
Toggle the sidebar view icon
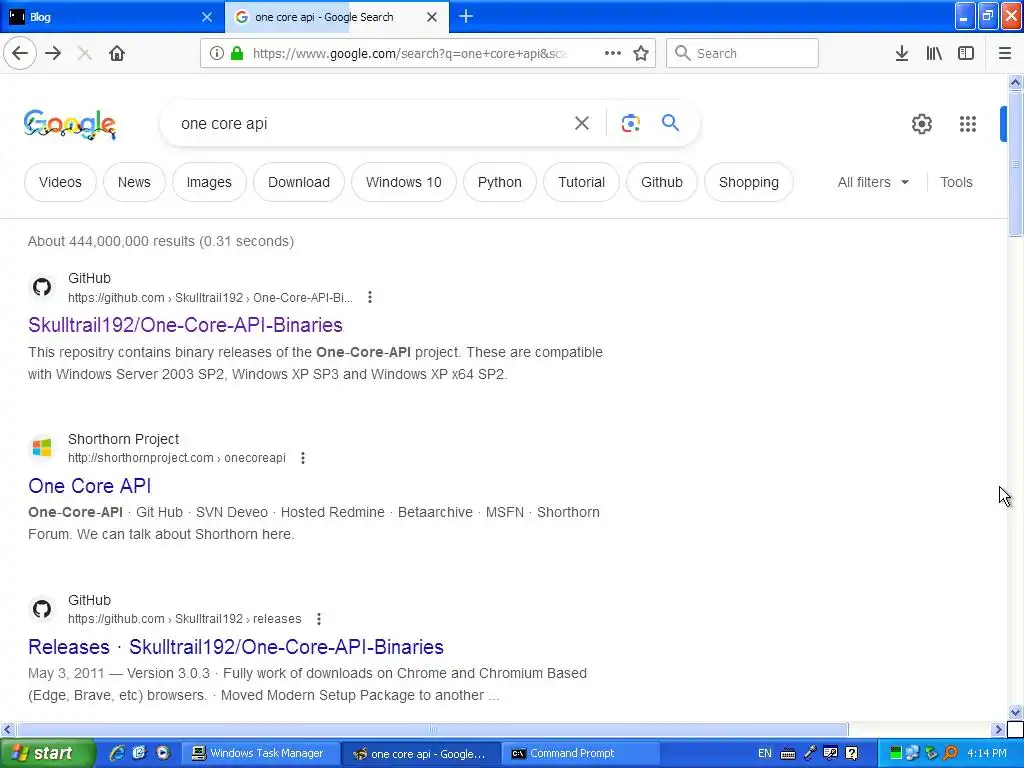tap(966, 54)
